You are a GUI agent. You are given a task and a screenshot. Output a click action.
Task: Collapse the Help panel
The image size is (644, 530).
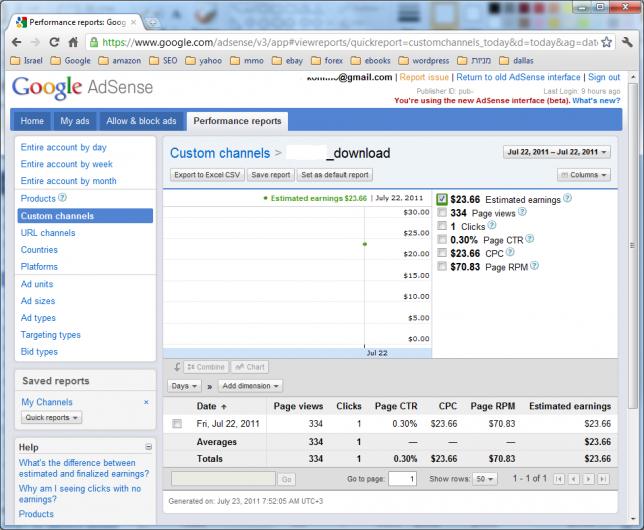149,447
